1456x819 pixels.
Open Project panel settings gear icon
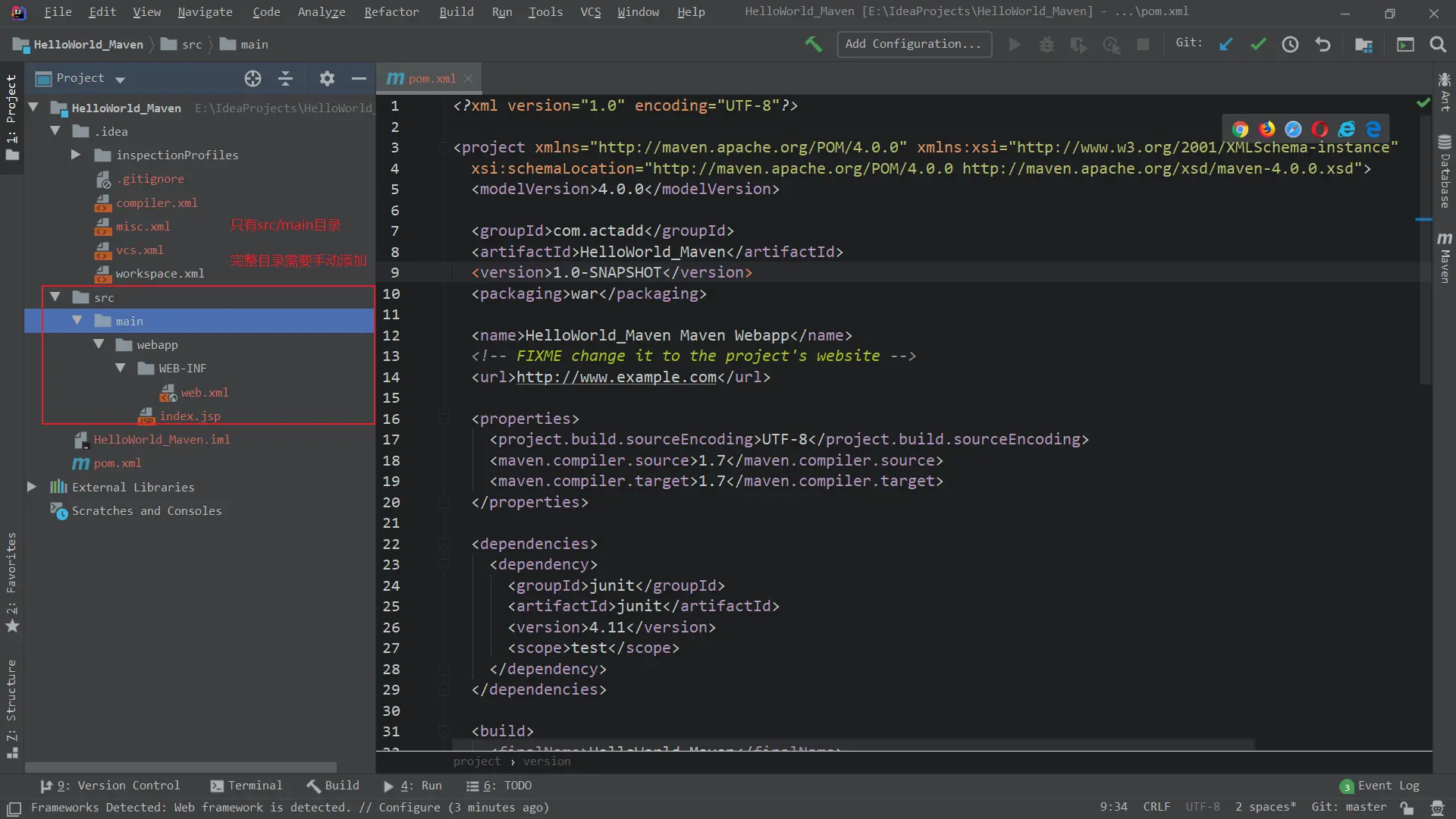(327, 78)
